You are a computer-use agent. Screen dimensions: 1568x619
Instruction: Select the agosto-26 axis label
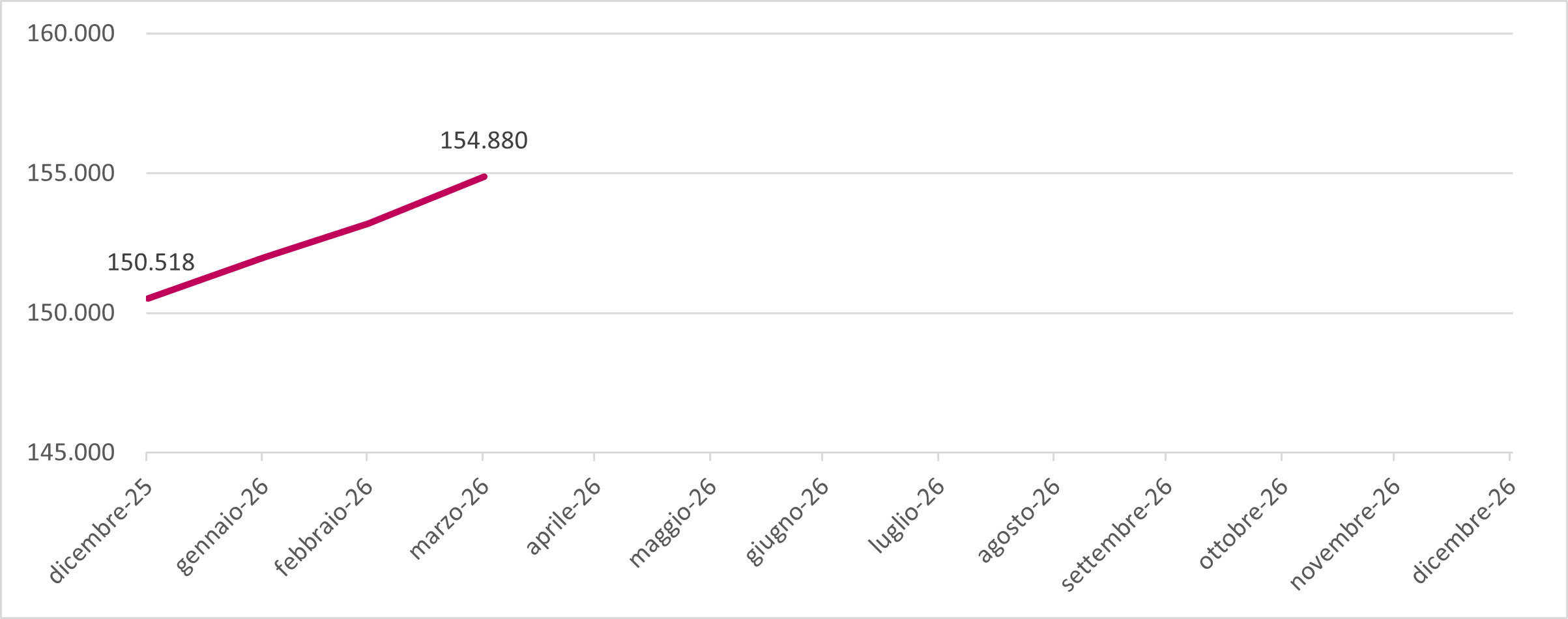1019,520
